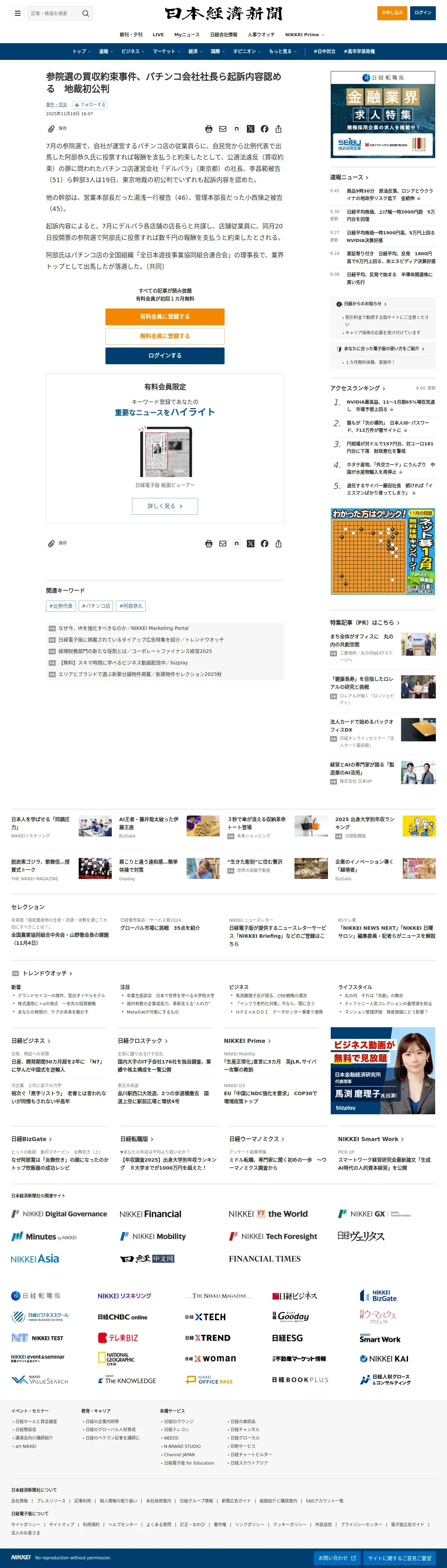Open #高市早苗政権 topic link
Screen dimensions: 447x1568
359,52
